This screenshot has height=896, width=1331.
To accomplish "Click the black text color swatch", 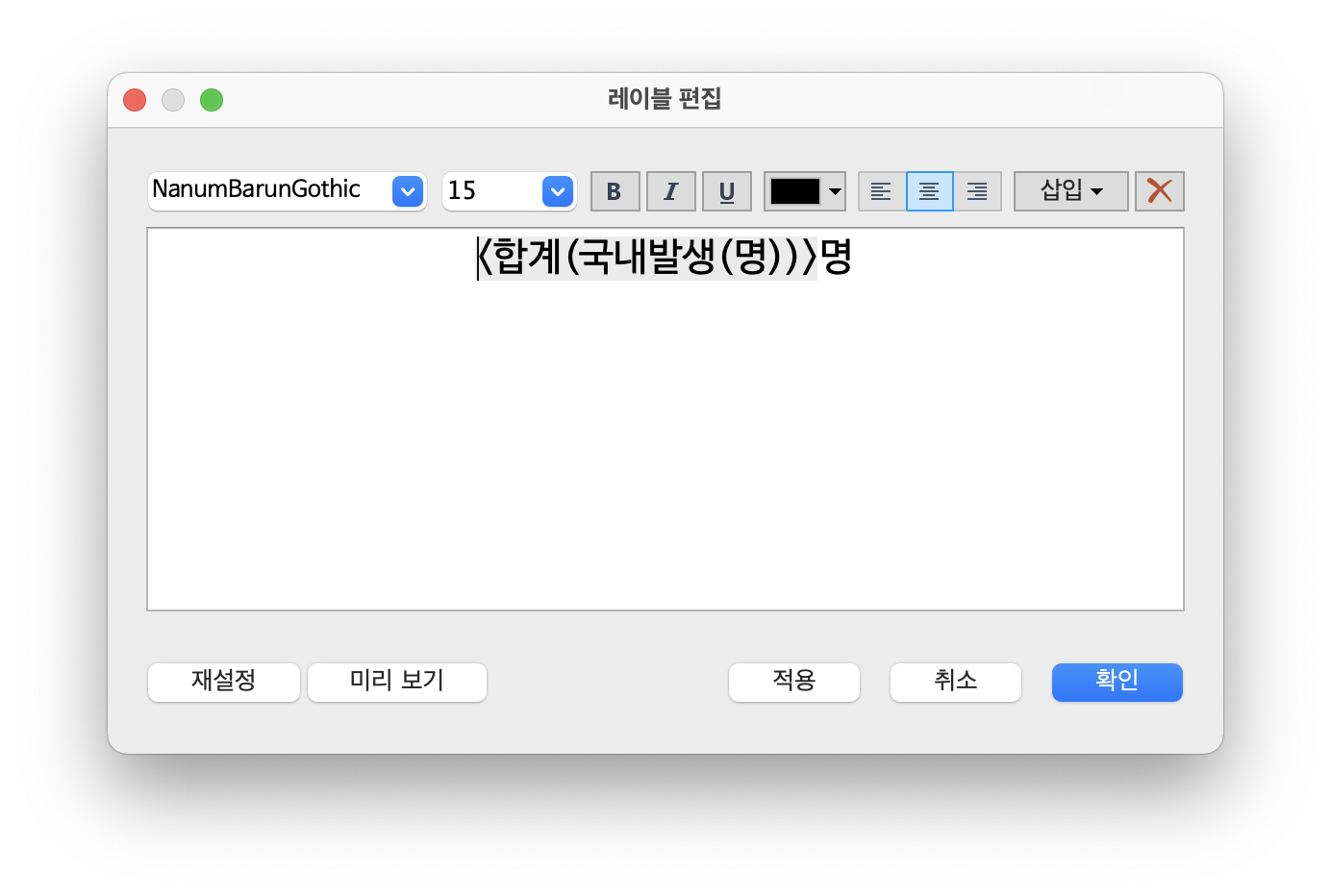I will (795, 191).
